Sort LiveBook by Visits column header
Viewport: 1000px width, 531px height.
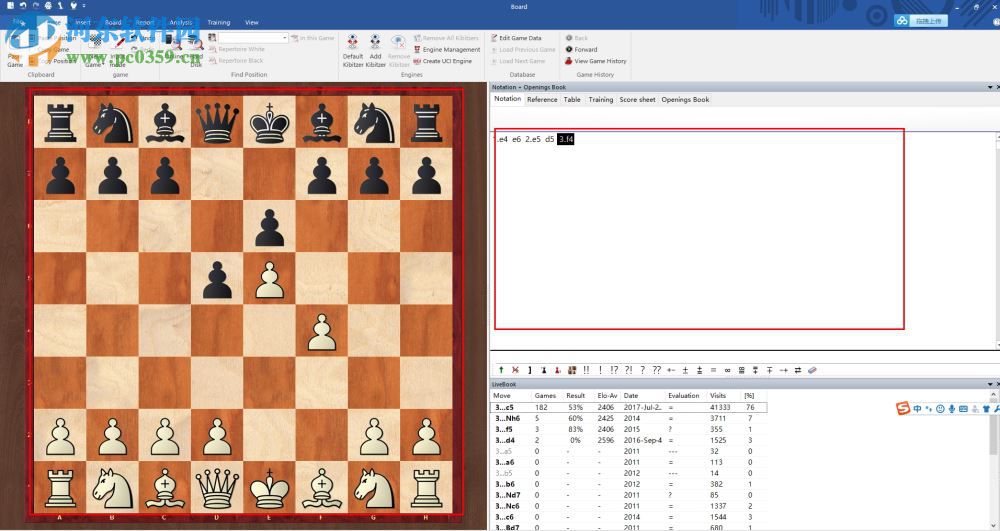point(718,396)
